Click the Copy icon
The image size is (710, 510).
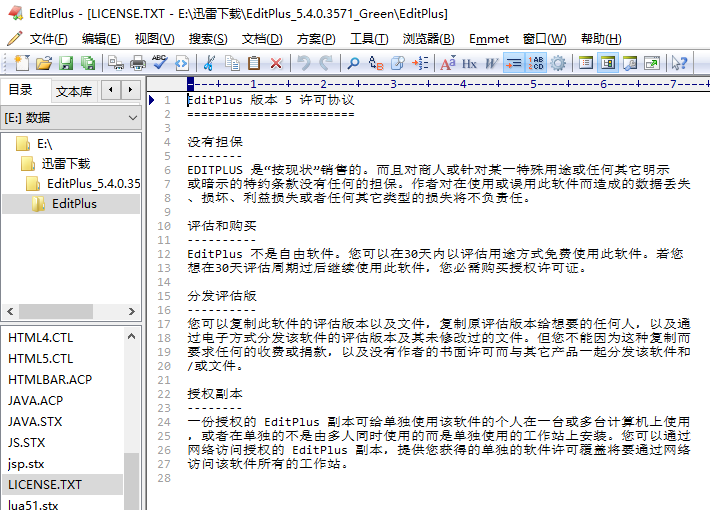(232, 63)
